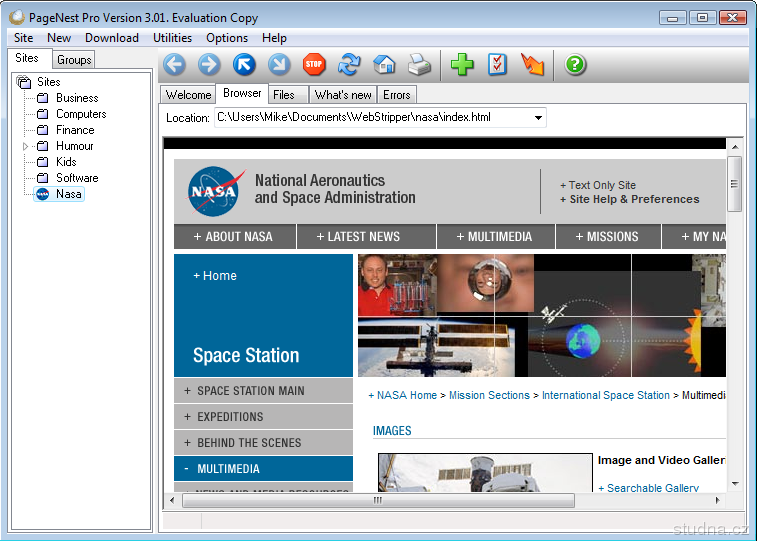Click the red Stop sign icon
Viewport: 757px width, 541px height.
point(314,65)
